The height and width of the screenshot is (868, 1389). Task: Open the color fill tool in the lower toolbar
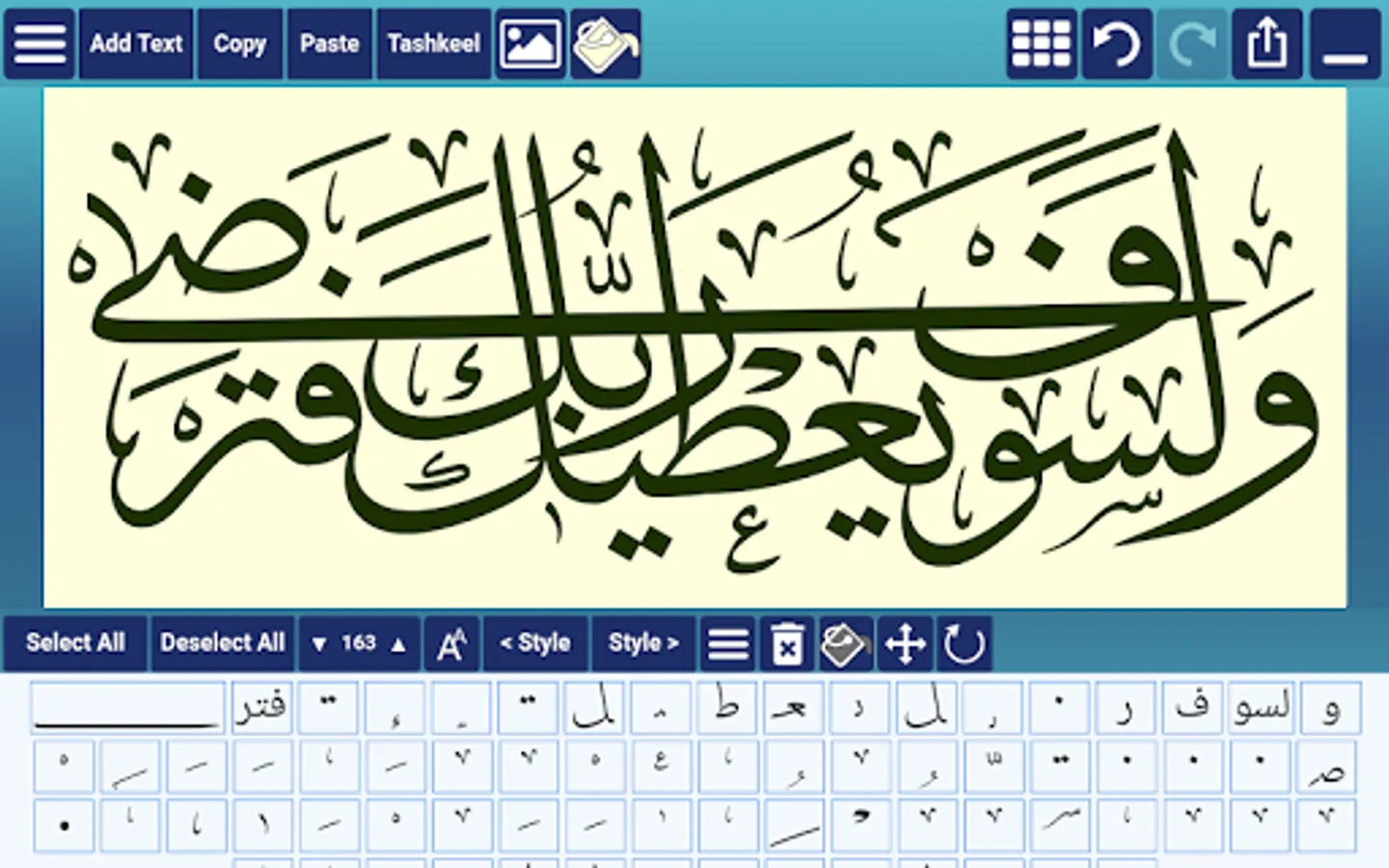click(x=845, y=643)
